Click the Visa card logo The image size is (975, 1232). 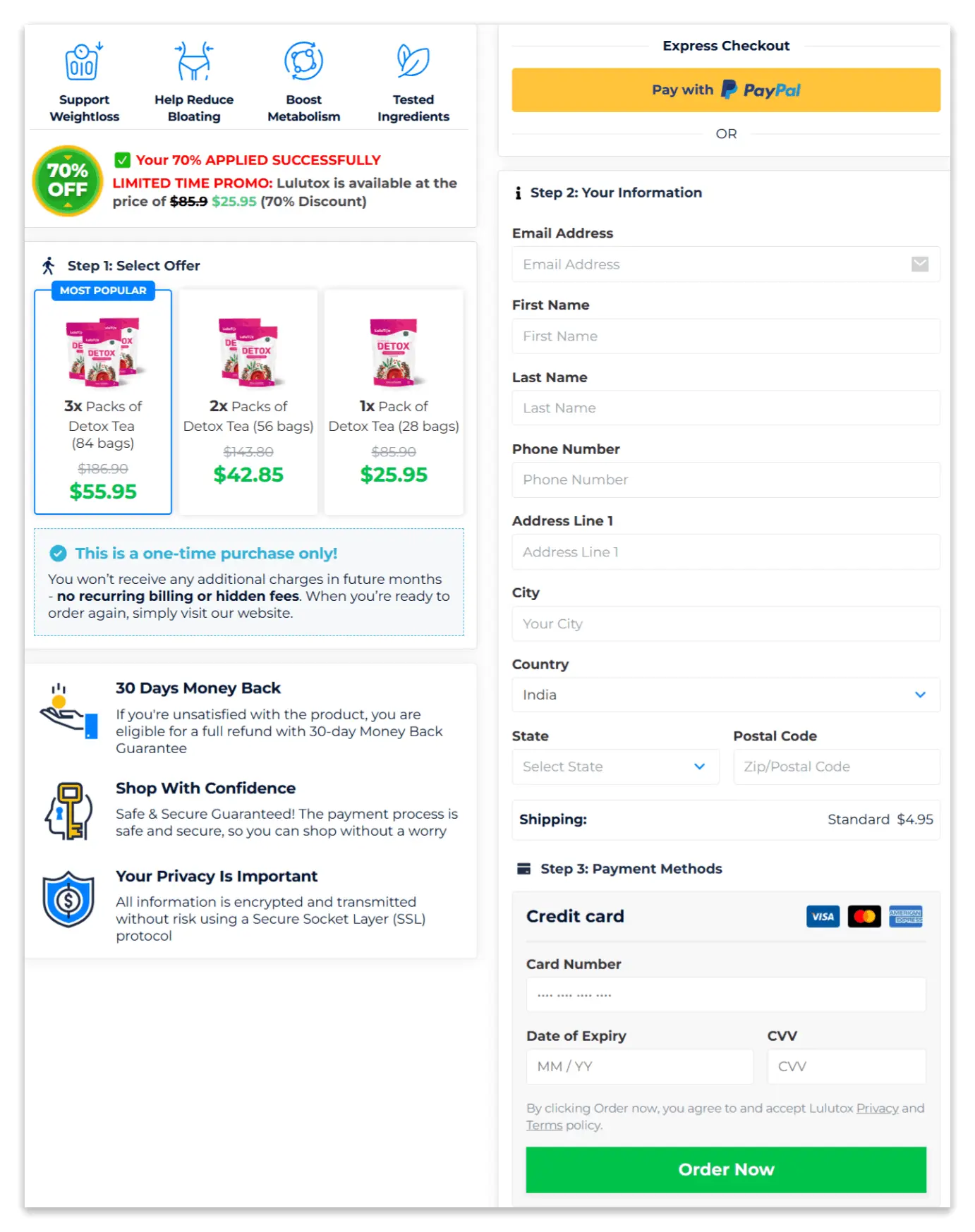coord(823,916)
